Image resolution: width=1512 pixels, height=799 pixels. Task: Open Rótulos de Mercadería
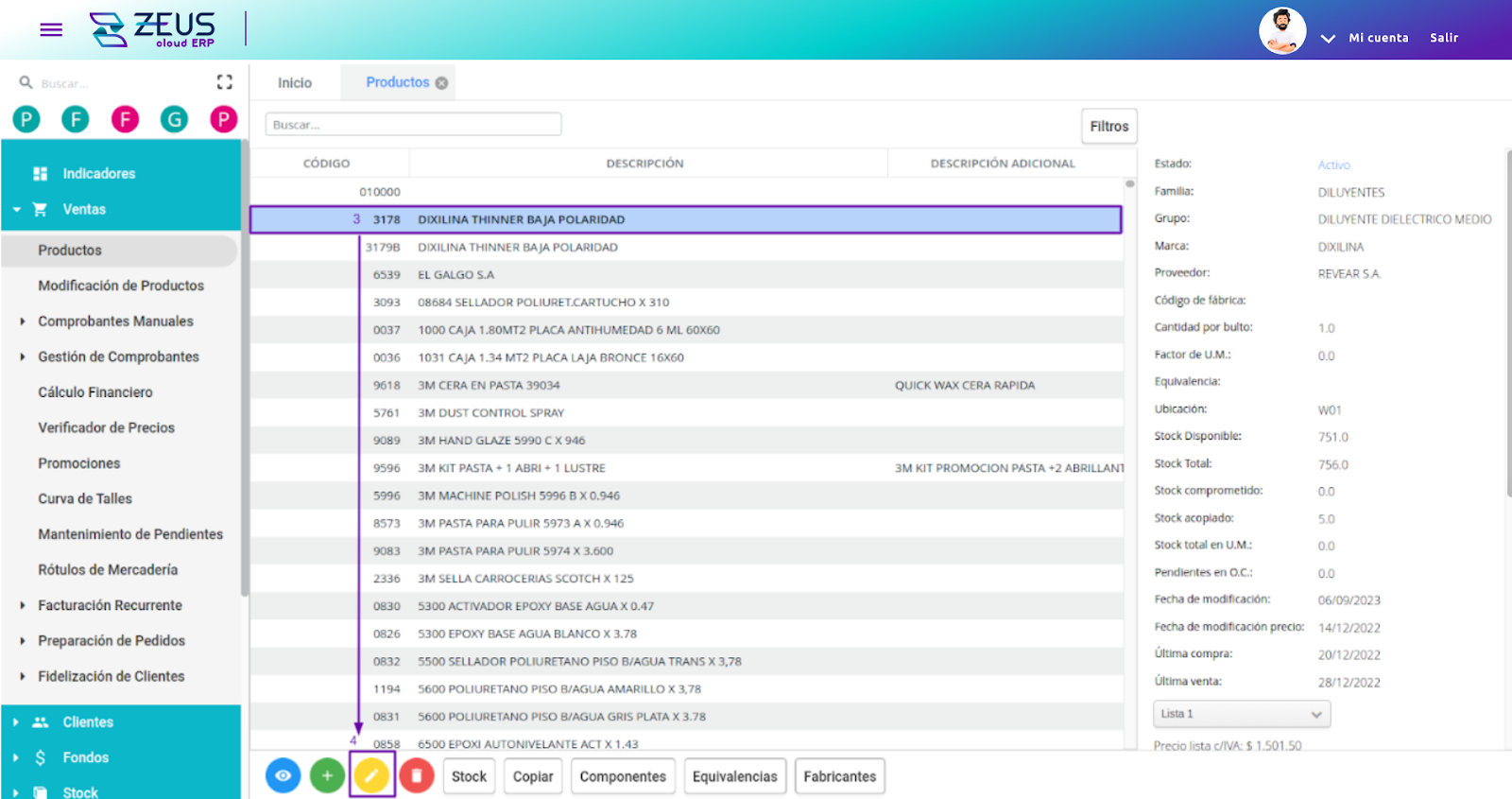click(108, 570)
